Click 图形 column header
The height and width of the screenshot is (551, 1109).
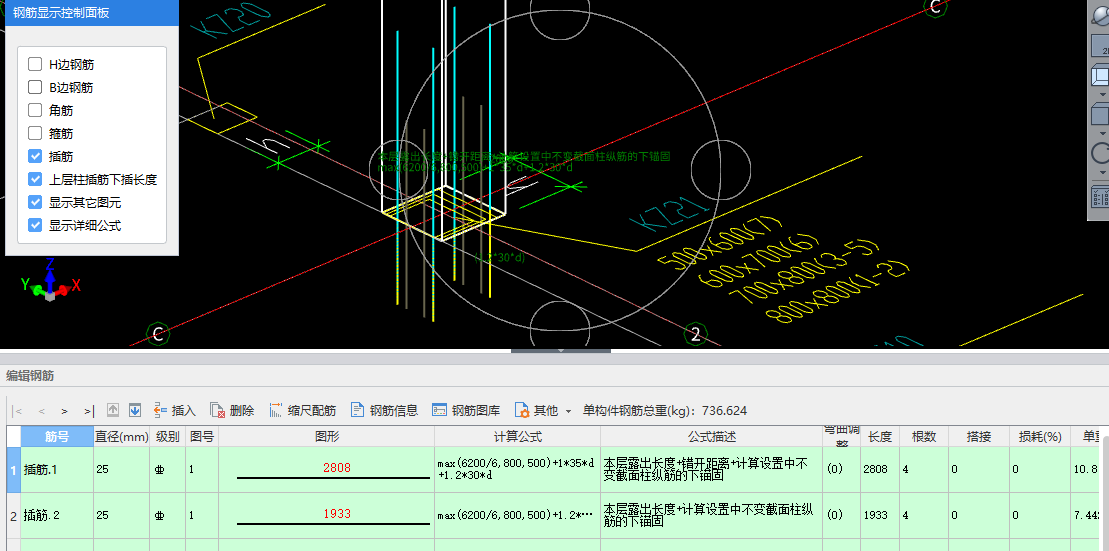[x=327, y=436]
